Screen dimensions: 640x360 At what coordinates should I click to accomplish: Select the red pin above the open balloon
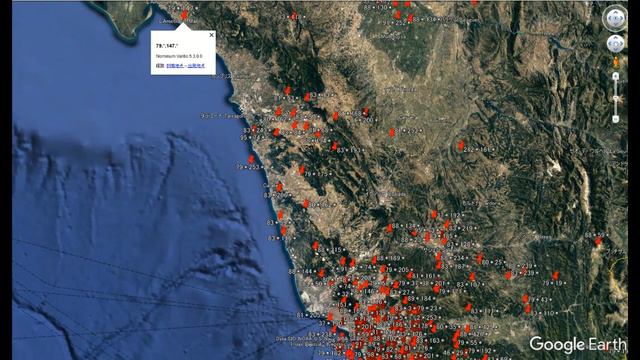[x=184, y=15]
